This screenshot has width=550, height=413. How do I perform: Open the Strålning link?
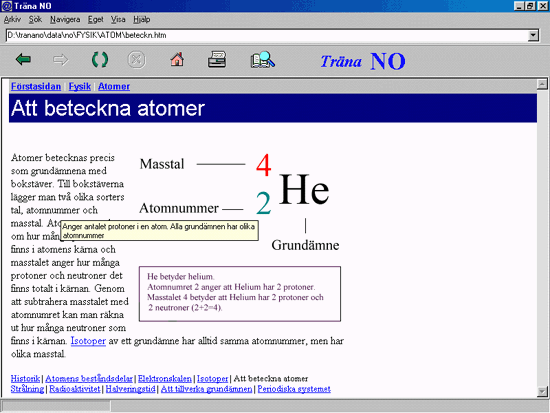click(x=27, y=389)
